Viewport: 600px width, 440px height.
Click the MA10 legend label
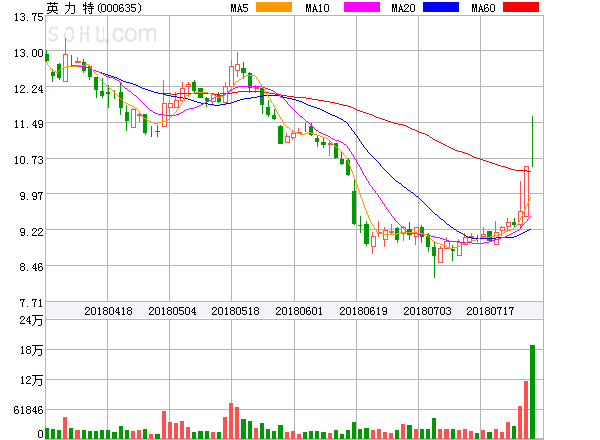pyautogui.click(x=317, y=8)
